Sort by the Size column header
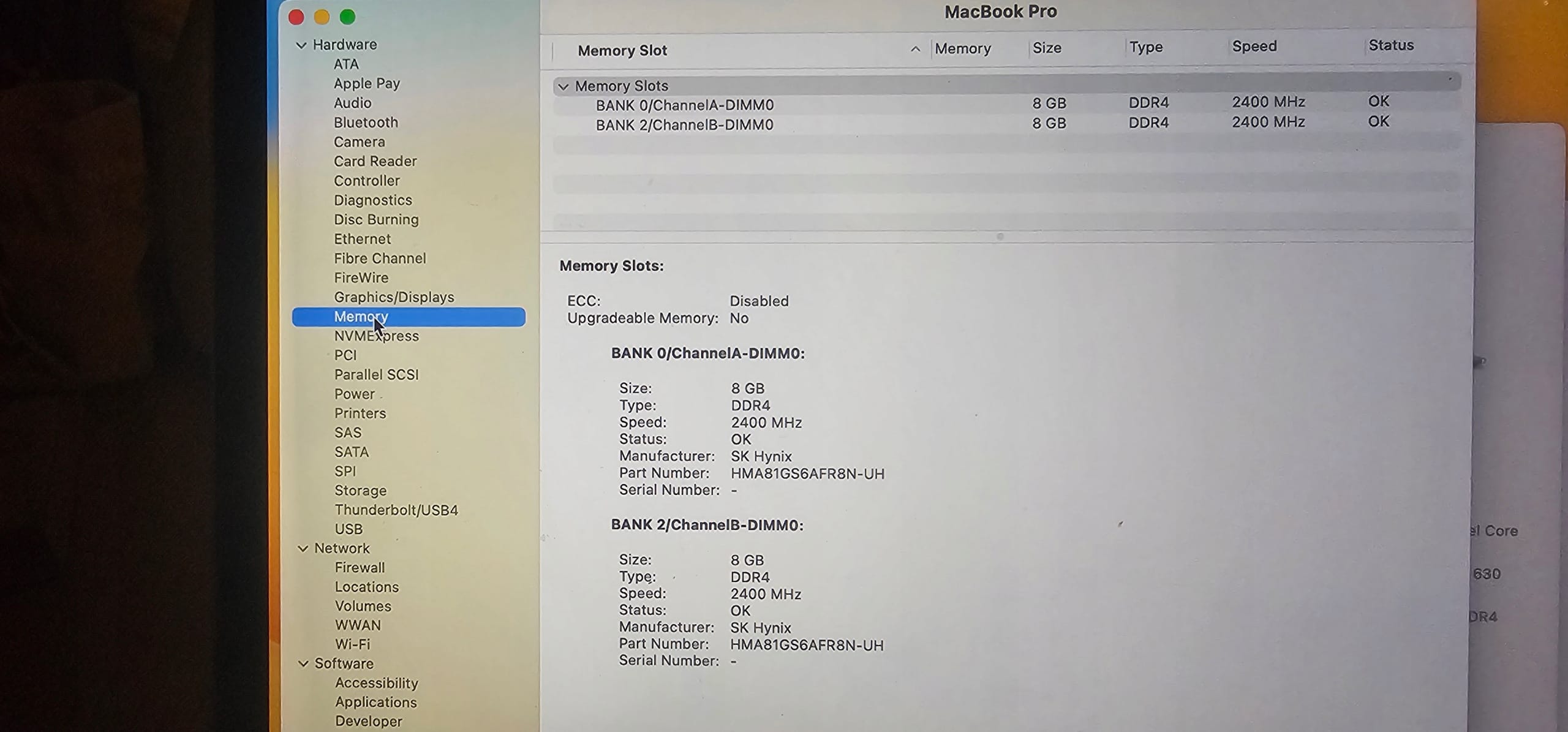Image resolution: width=1568 pixels, height=732 pixels. tap(1047, 48)
